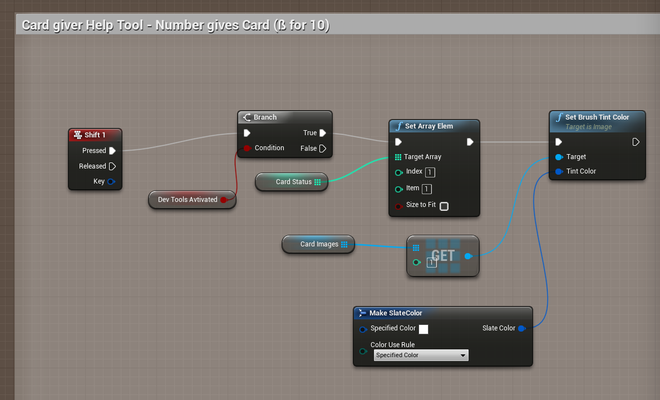Click the GET node output pin
This screenshot has width=660, height=400.
[468, 256]
